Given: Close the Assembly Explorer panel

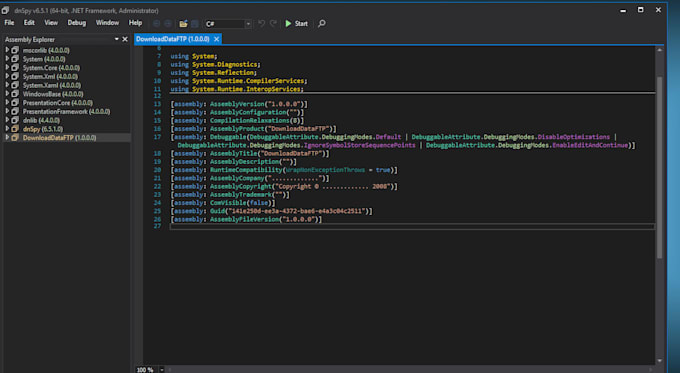Looking at the screenshot, I should click(x=125, y=39).
